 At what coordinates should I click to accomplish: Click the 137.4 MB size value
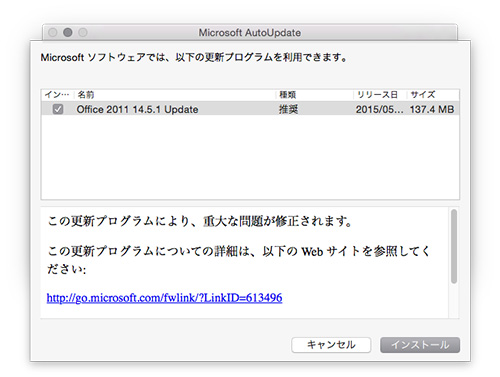pyautogui.click(x=432, y=109)
